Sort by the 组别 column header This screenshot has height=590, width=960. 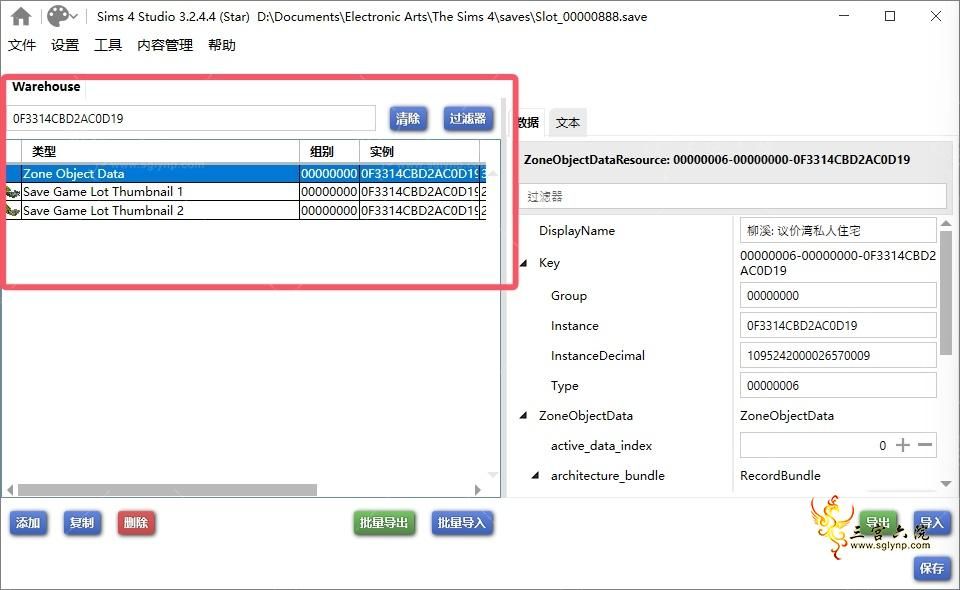point(329,151)
